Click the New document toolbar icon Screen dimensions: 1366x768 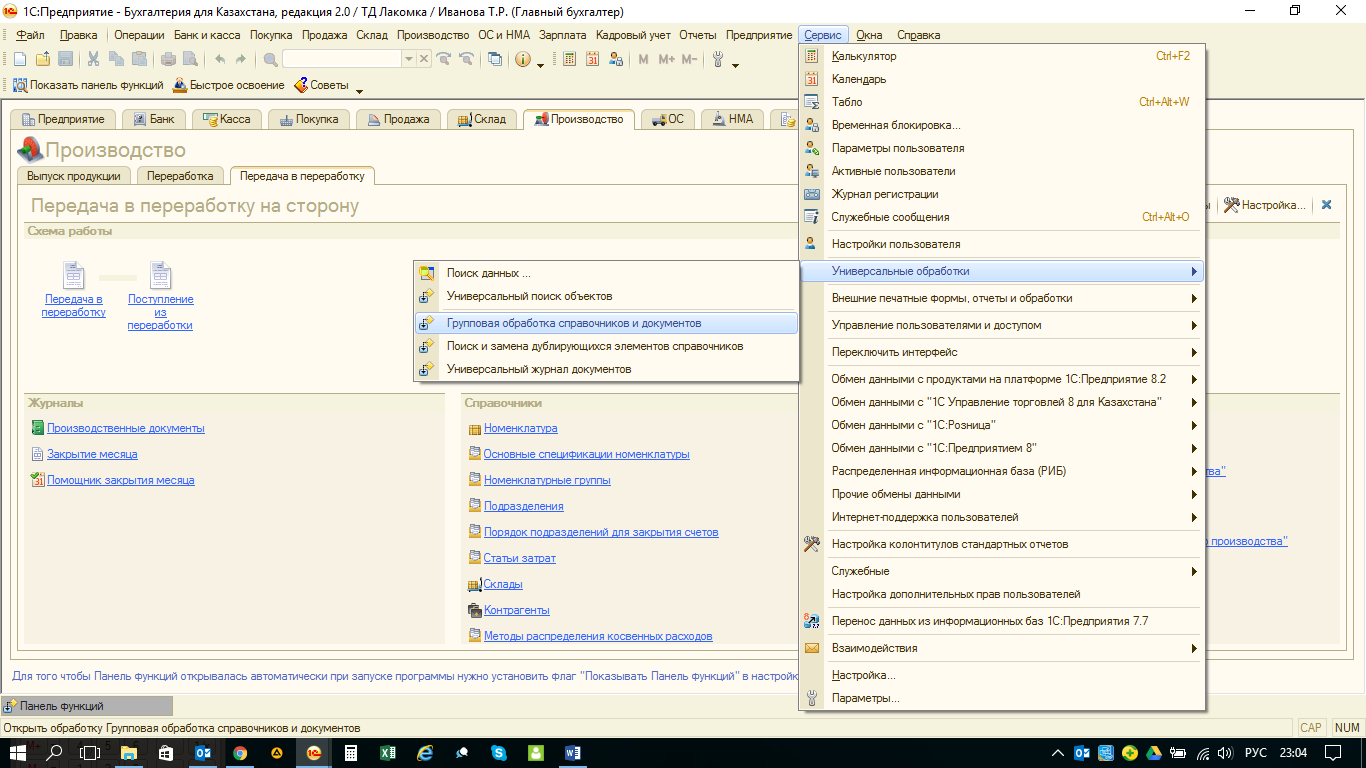pos(20,59)
